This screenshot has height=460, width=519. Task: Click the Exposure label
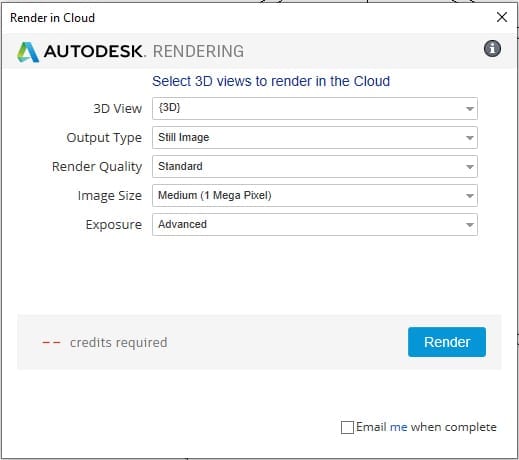click(114, 225)
